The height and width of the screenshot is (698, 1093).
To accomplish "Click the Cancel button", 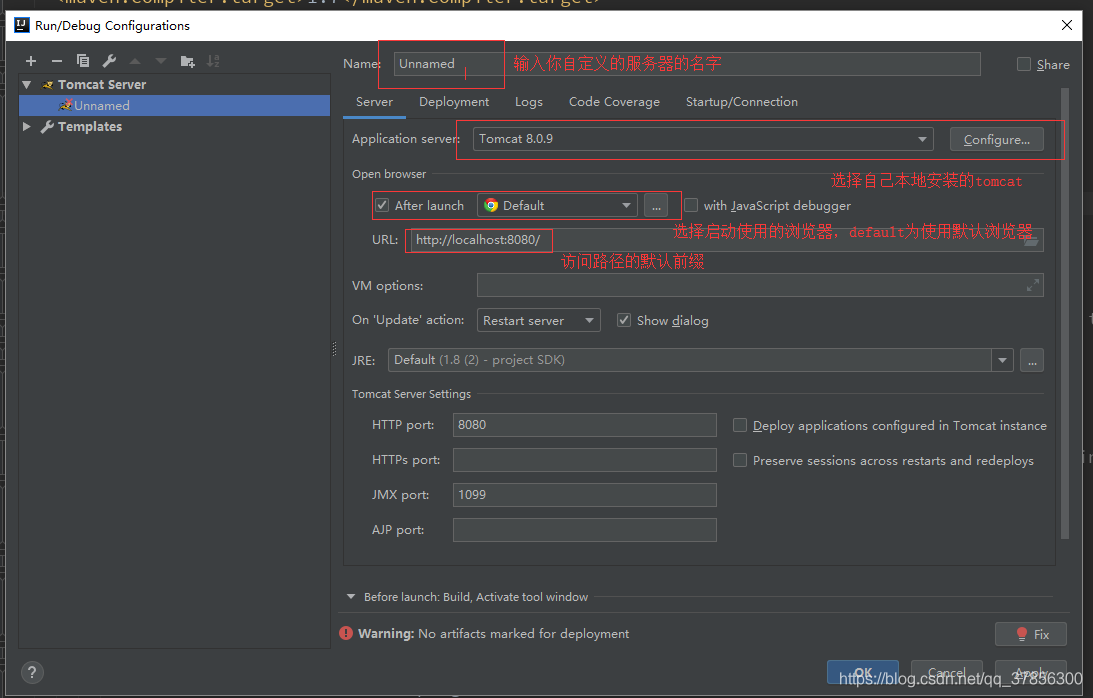I will click(947, 672).
